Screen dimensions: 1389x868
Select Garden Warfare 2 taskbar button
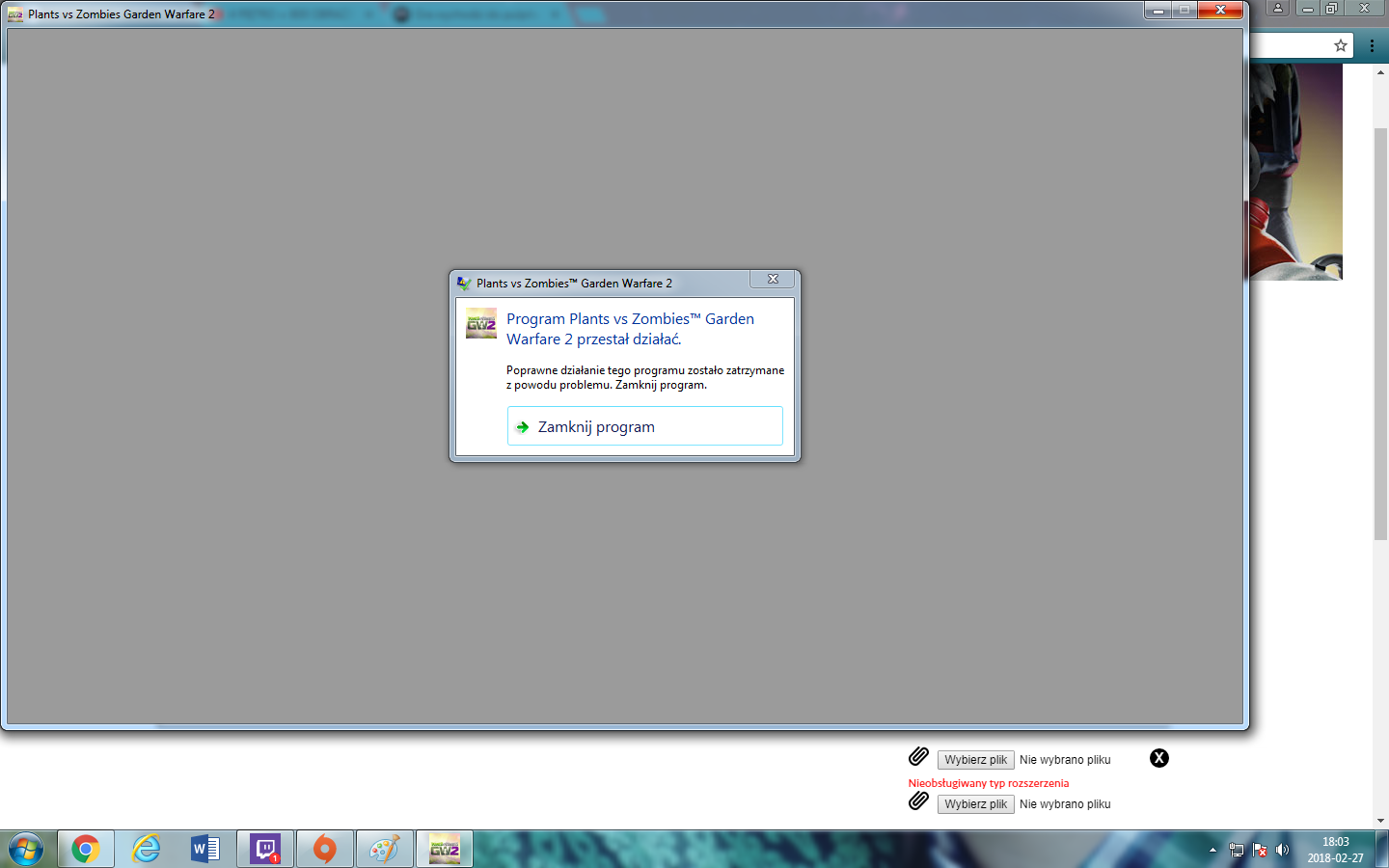coord(445,850)
